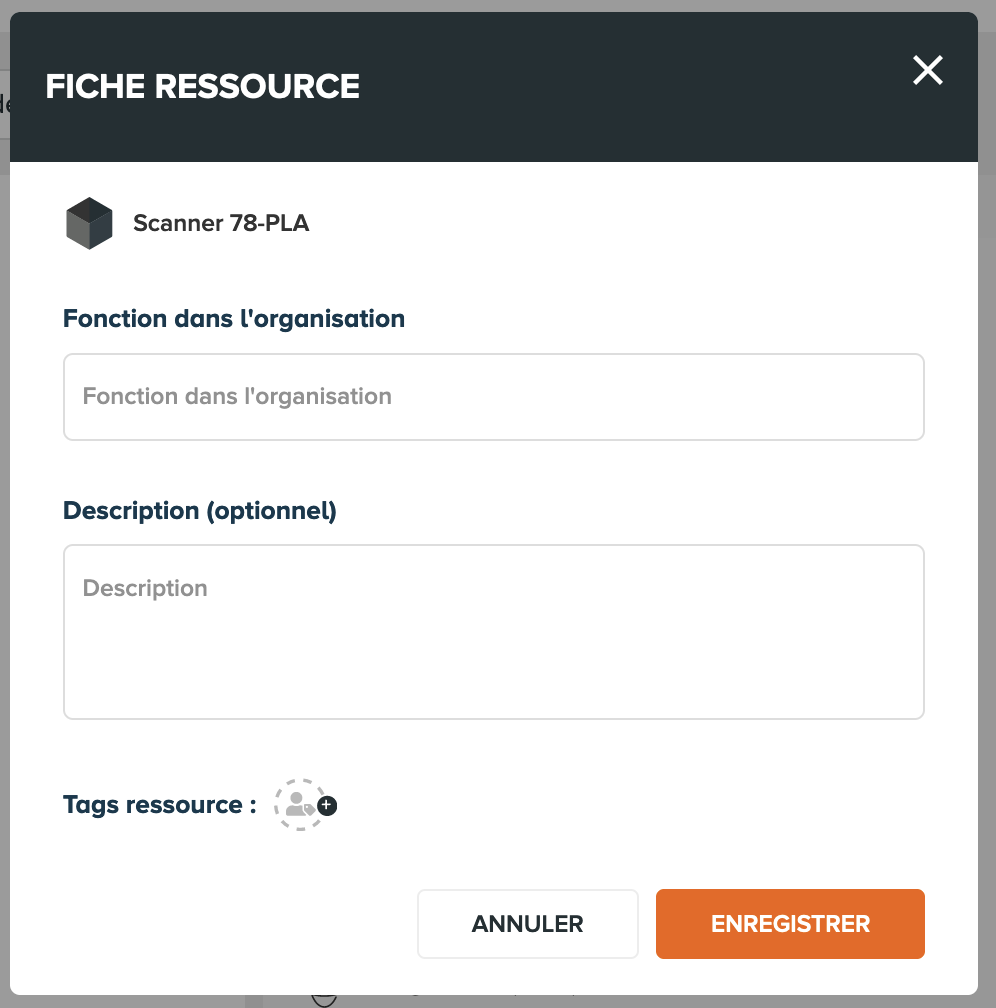Click the placeholder text inside the Fonction field
This screenshot has height=1008, width=996.
[237, 397]
